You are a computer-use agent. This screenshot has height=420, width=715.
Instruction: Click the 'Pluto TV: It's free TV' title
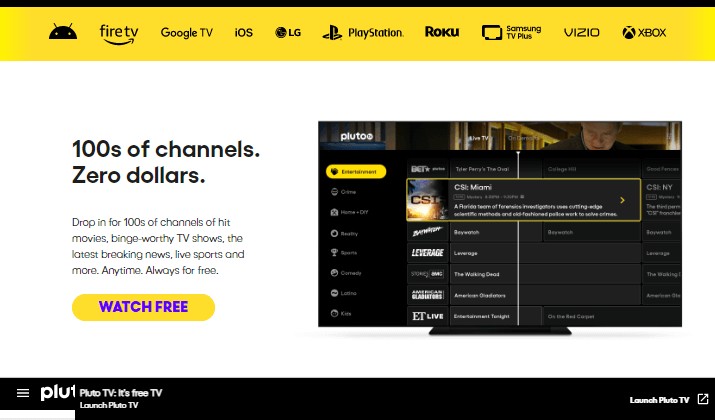pyautogui.click(x=121, y=393)
